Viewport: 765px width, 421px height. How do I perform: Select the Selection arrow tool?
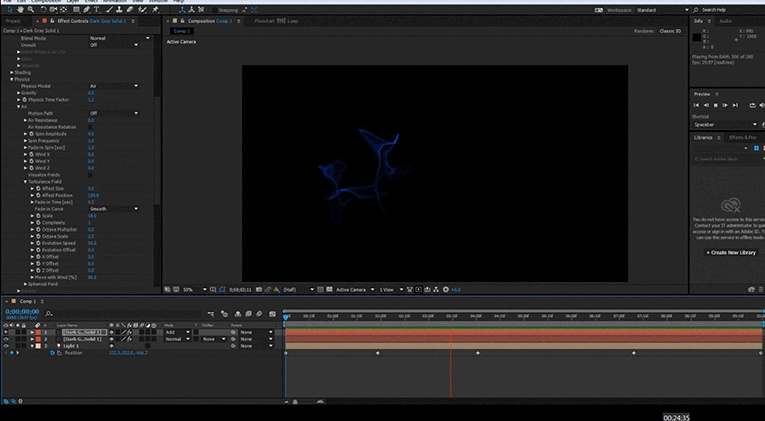click(x=9, y=10)
